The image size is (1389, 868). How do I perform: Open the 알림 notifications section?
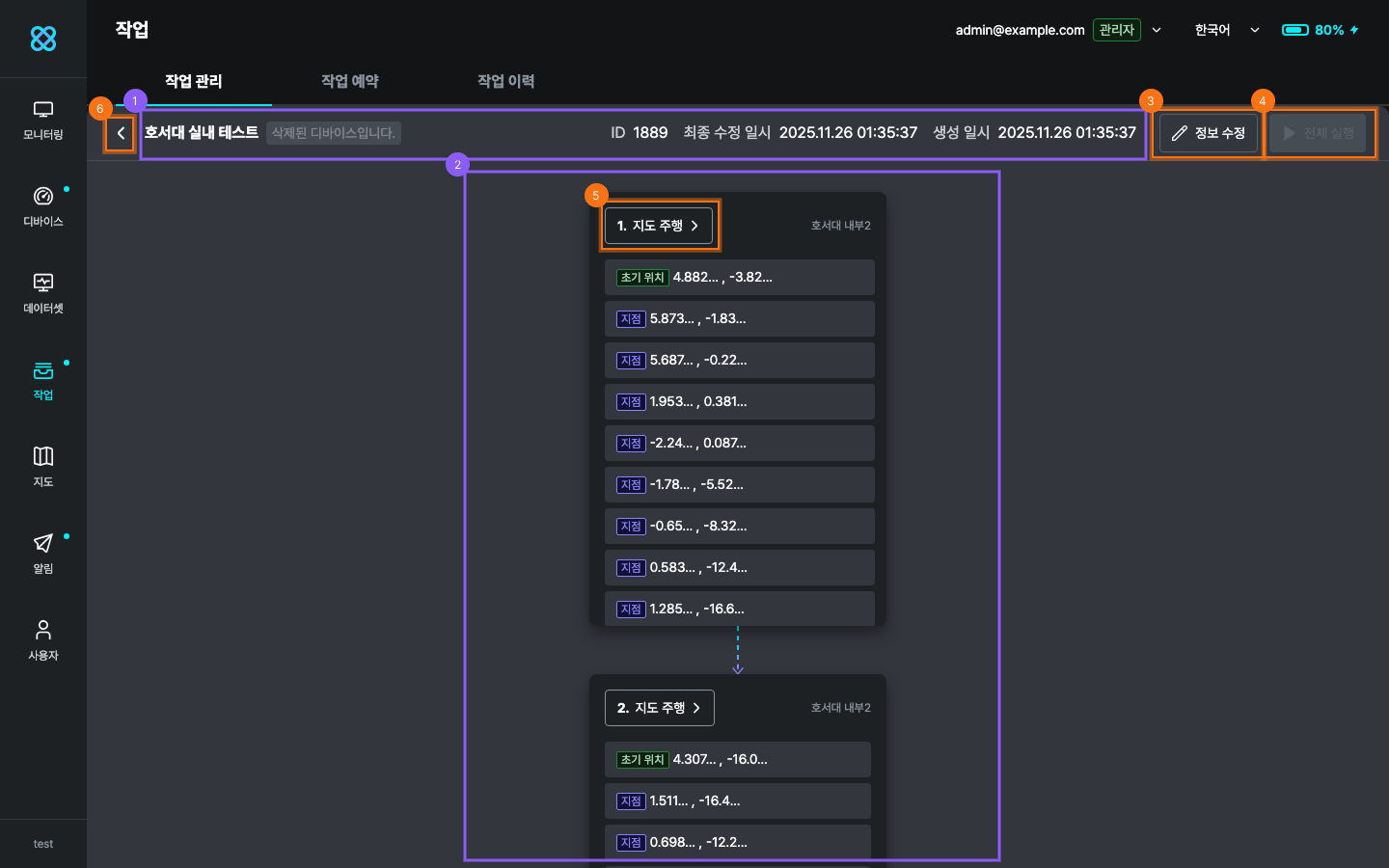[43, 554]
